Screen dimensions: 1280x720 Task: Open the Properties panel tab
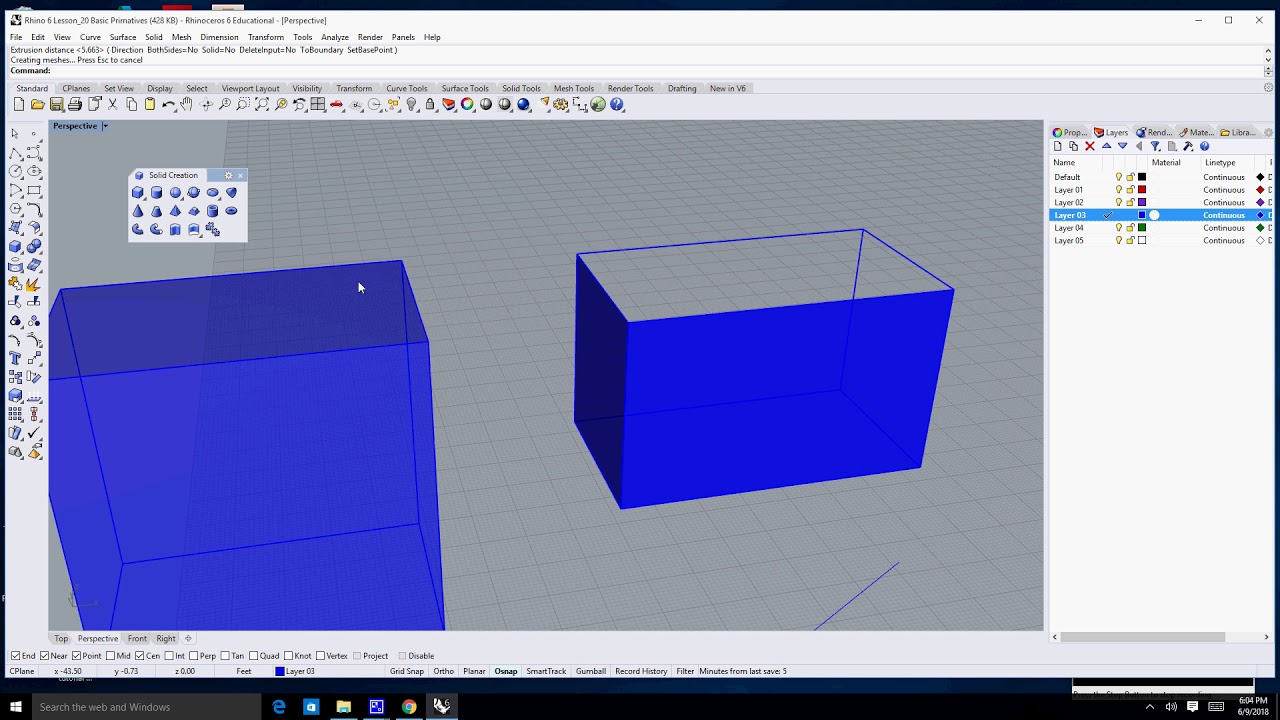coord(1070,132)
